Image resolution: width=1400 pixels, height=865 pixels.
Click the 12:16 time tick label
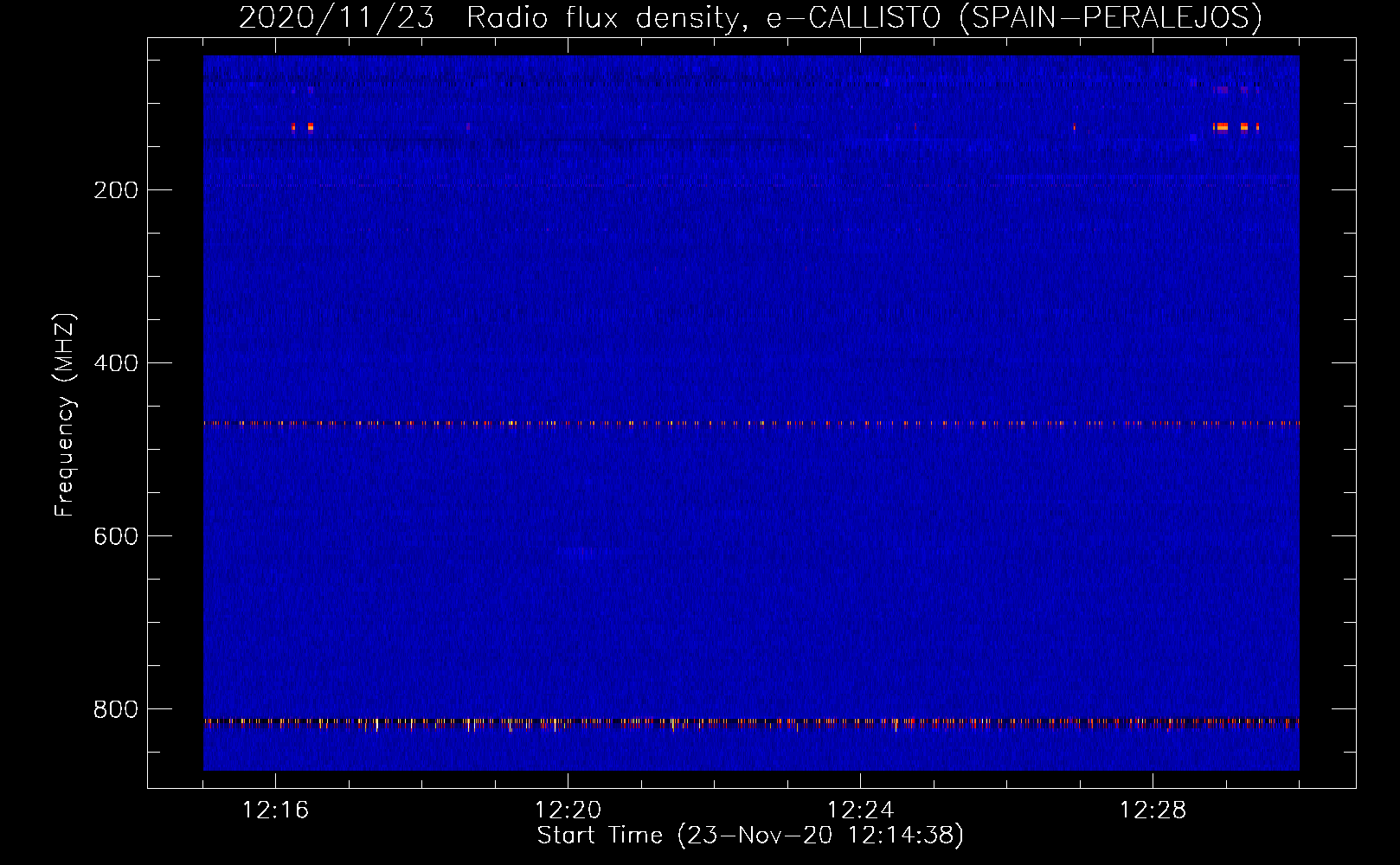[276, 811]
